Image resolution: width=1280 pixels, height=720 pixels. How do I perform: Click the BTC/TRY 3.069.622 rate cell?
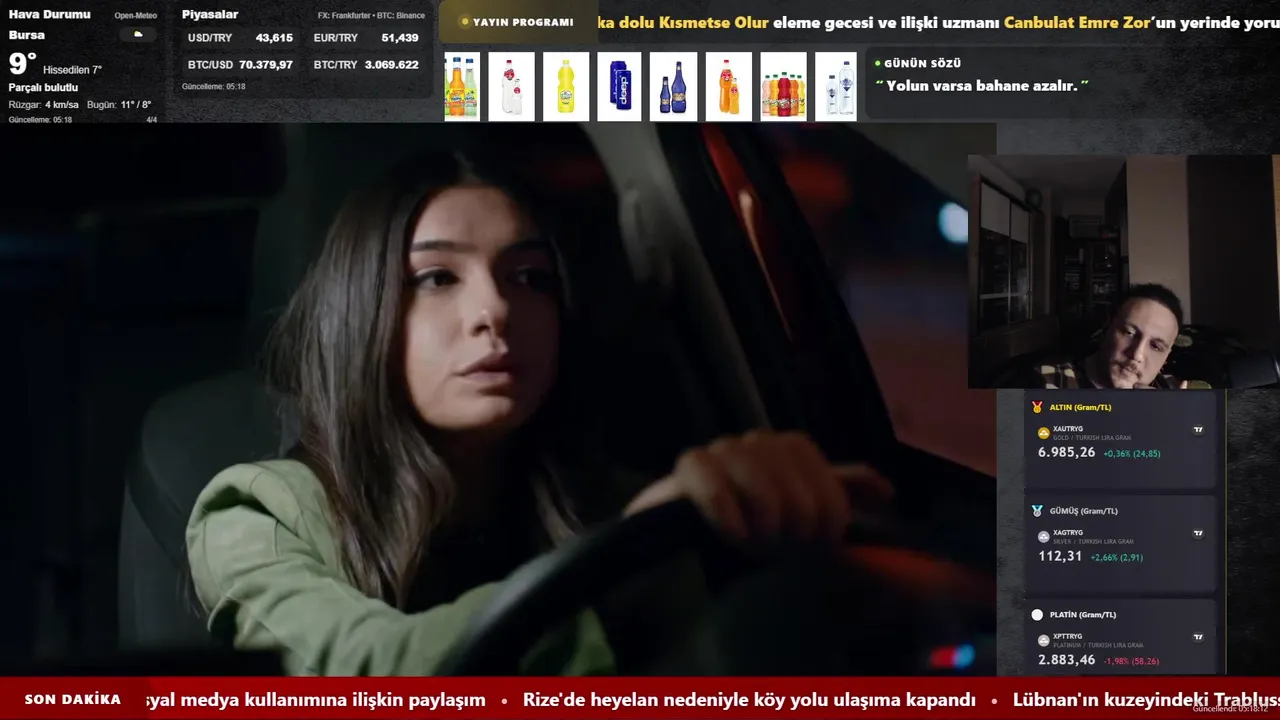366,65
